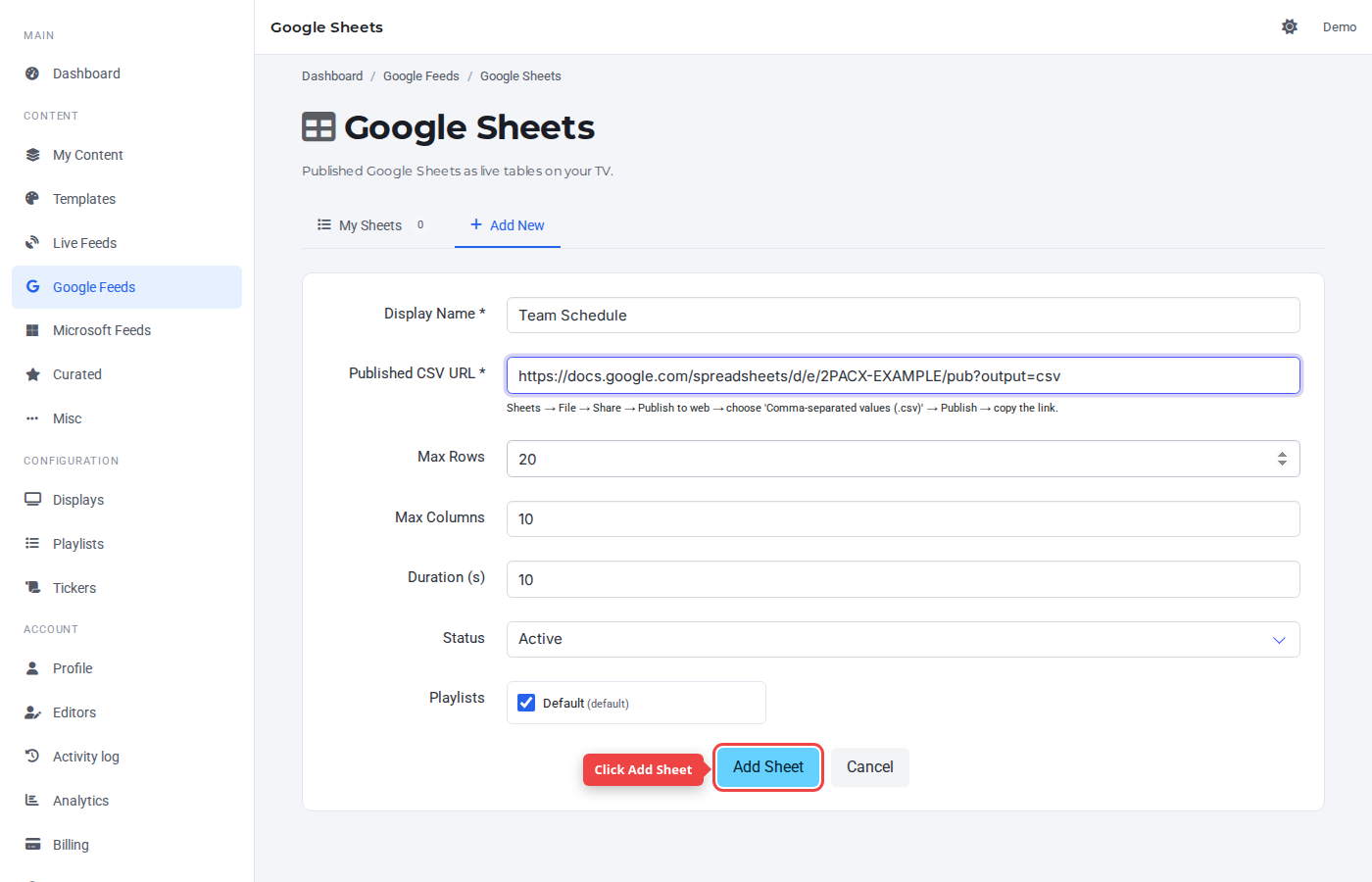
Task: Click the list icon beside My Sheets
Action: pyautogui.click(x=324, y=224)
